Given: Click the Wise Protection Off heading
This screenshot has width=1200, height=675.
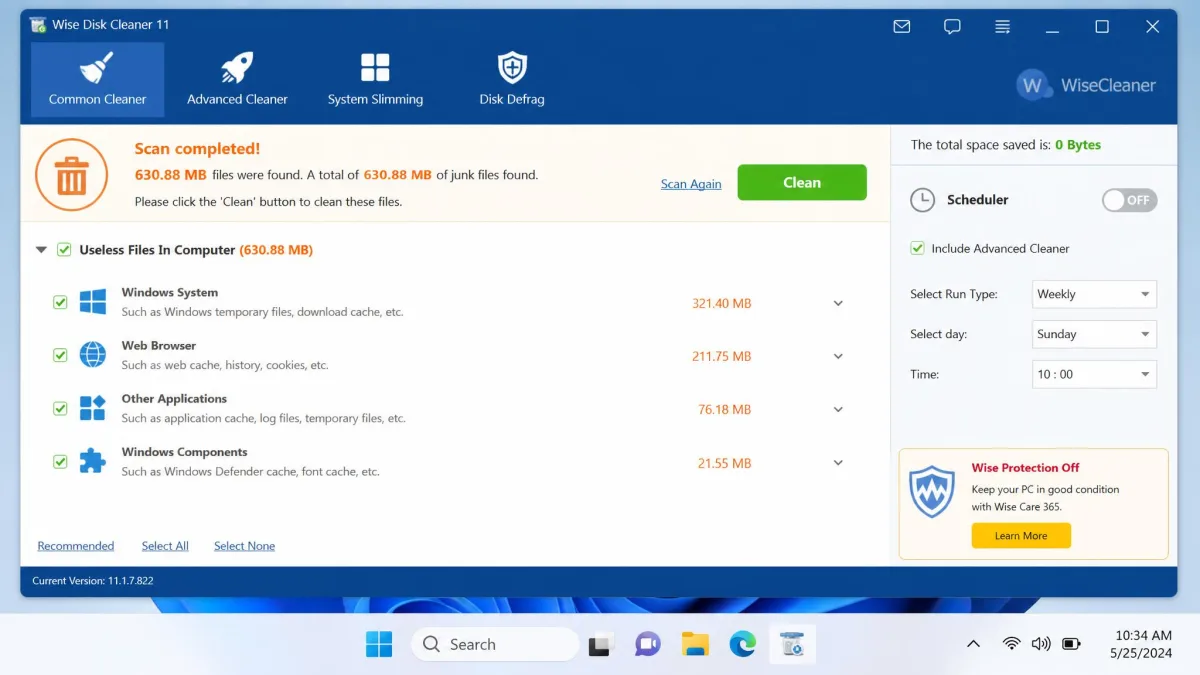Looking at the screenshot, I should point(1025,468).
